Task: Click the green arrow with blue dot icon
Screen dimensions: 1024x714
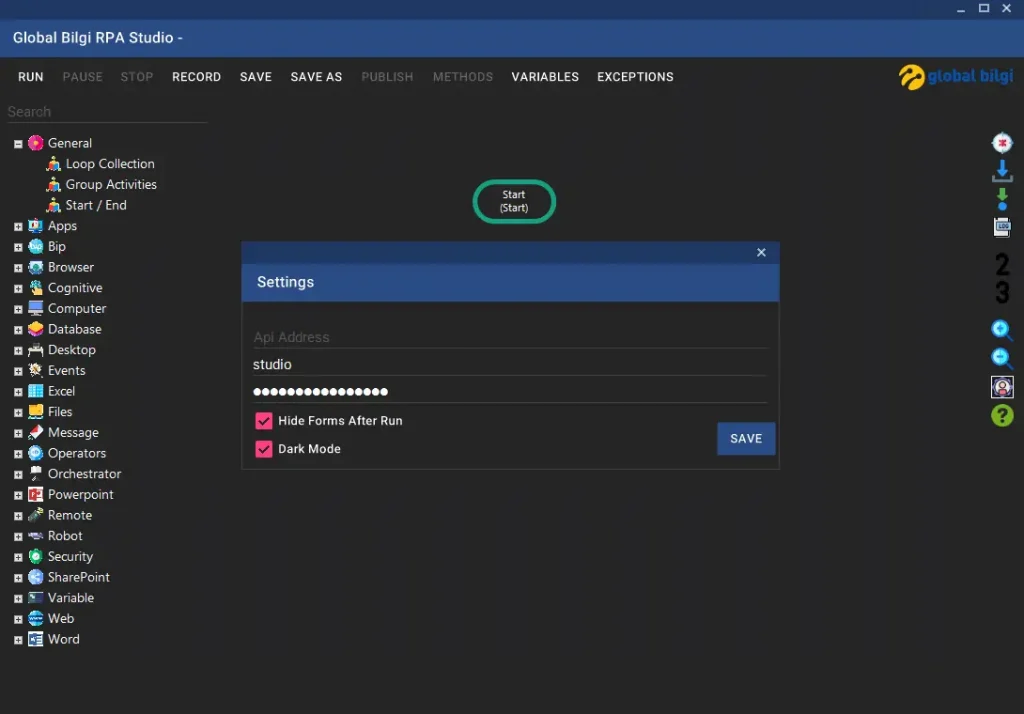Action: 1002,199
